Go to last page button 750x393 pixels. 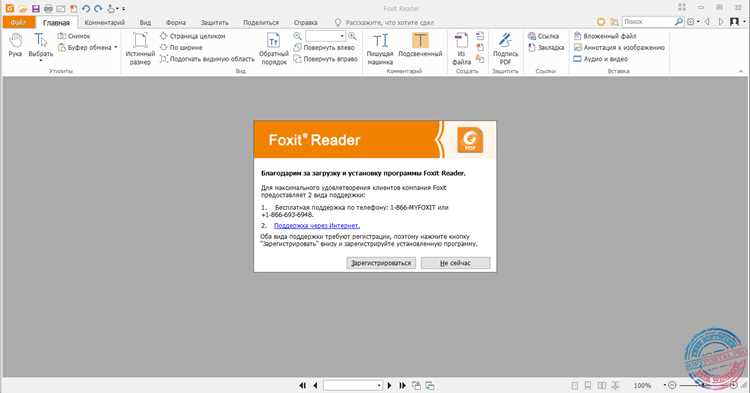pos(402,385)
